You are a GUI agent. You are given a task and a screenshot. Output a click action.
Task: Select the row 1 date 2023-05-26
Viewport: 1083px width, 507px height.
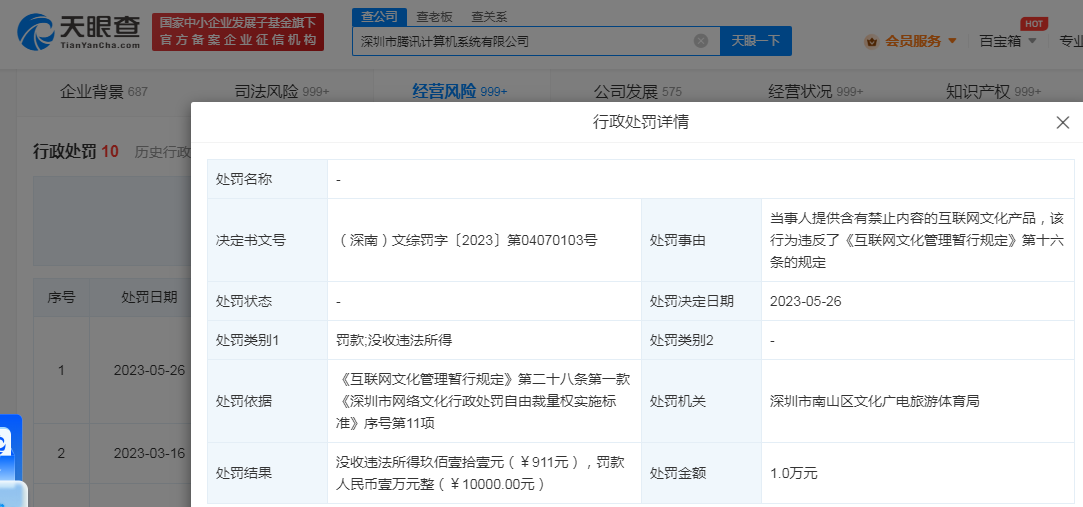[x=149, y=370]
